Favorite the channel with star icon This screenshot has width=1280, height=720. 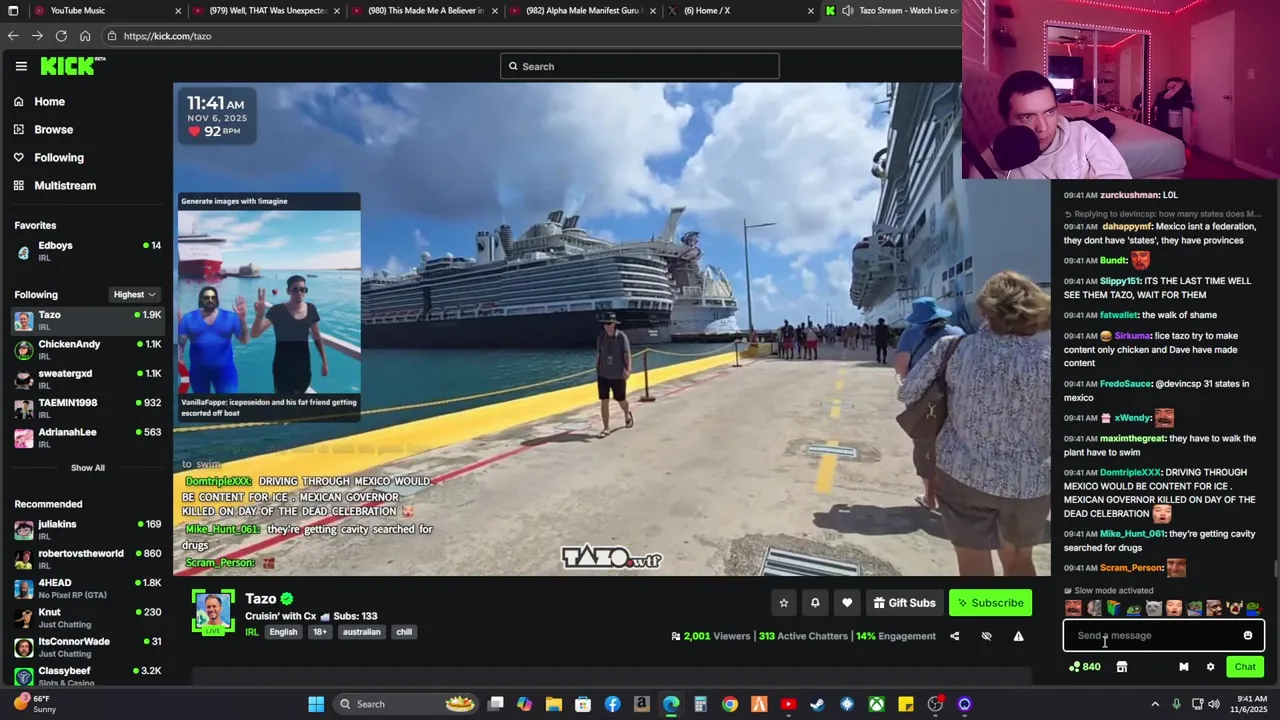(x=784, y=603)
